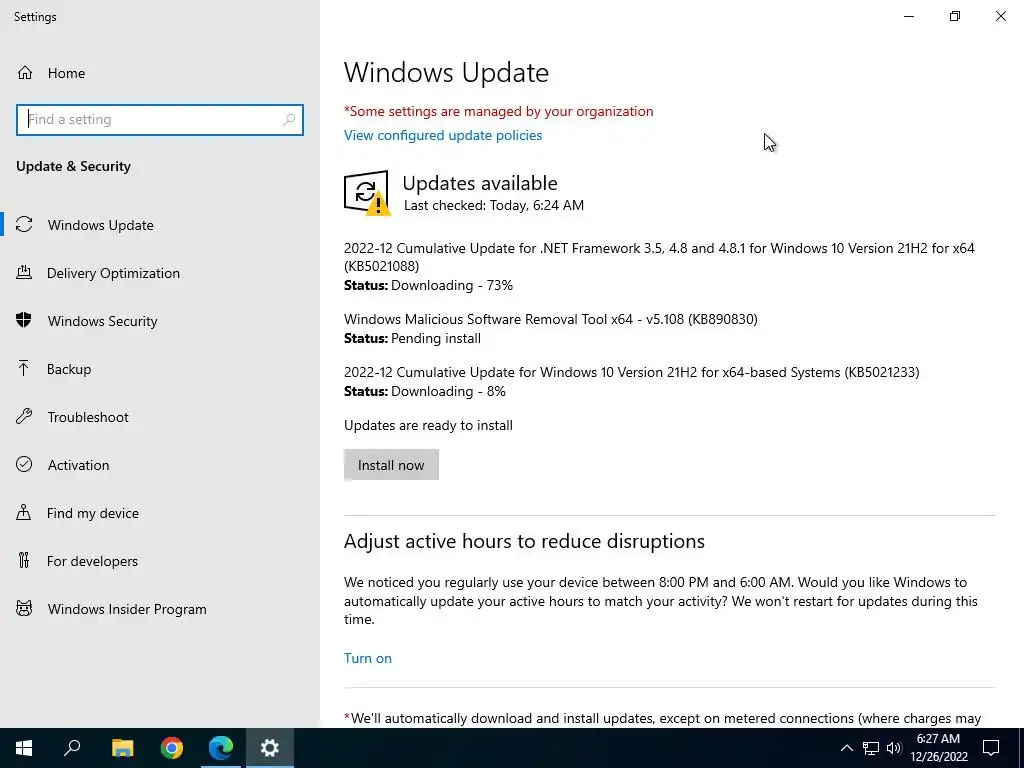The width and height of the screenshot is (1024, 768).
Task: Restore down the Settings window
Action: [x=955, y=16]
